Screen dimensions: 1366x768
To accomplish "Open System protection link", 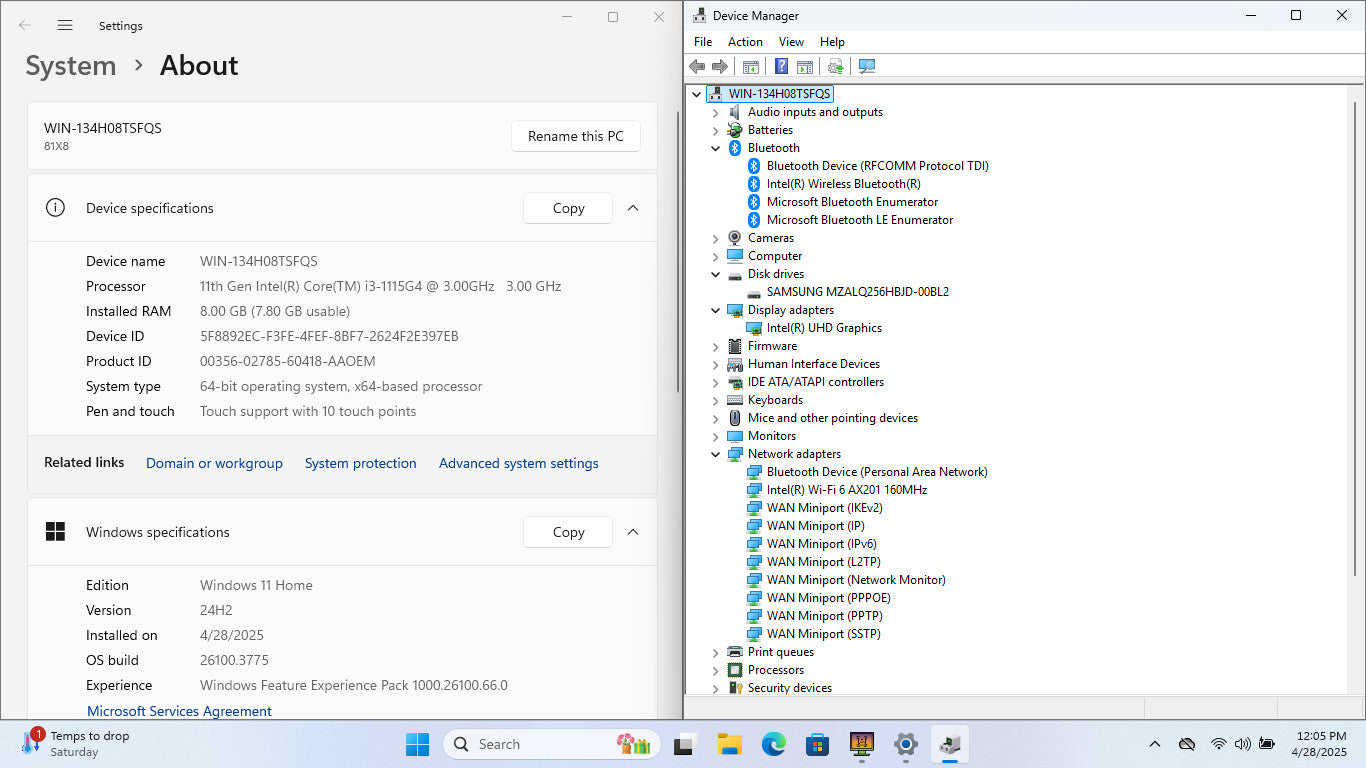I will (x=361, y=463).
